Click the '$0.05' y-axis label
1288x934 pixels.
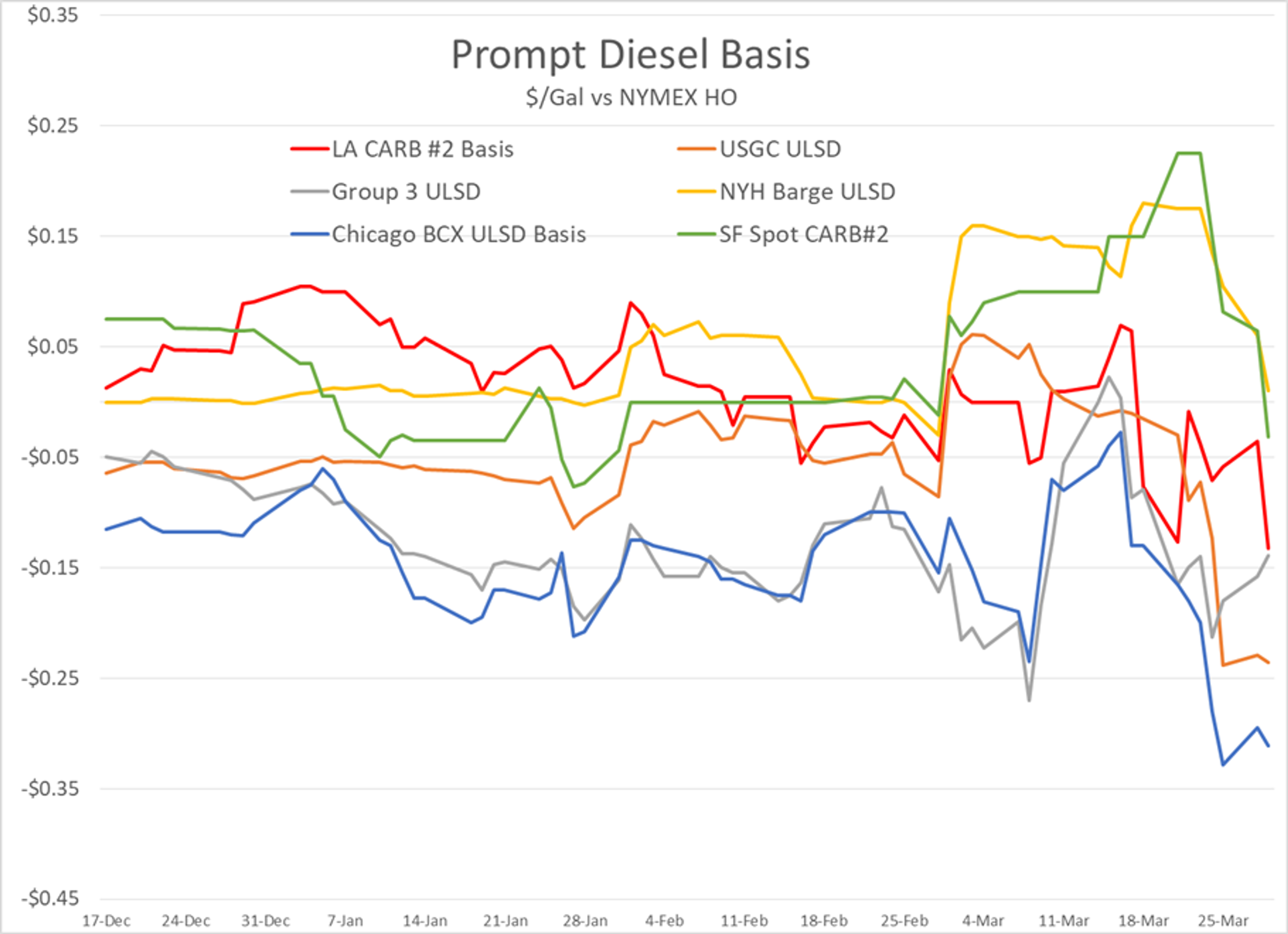[52, 346]
